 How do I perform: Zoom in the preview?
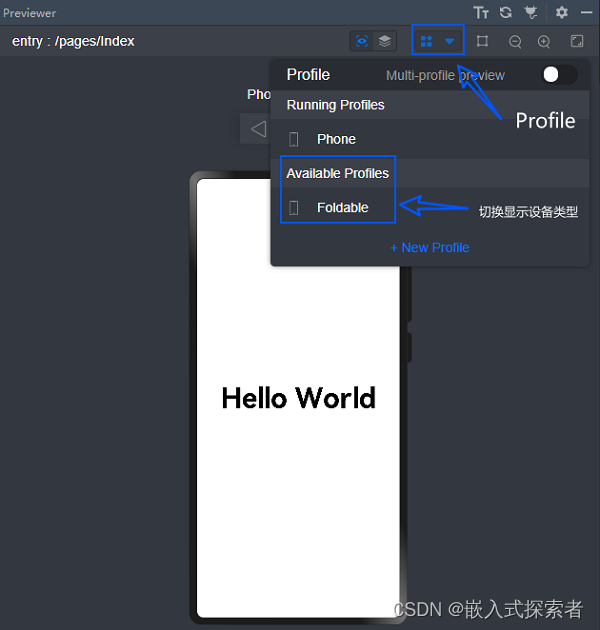point(544,41)
